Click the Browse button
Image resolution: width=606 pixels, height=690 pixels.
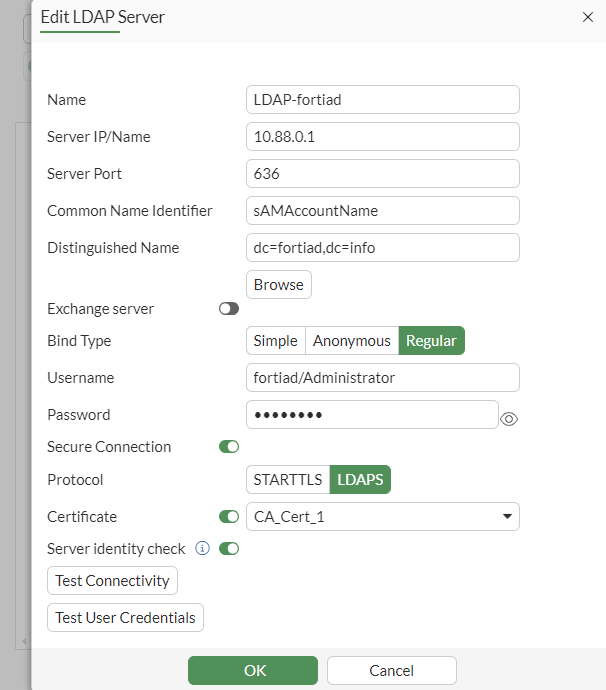(x=278, y=285)
